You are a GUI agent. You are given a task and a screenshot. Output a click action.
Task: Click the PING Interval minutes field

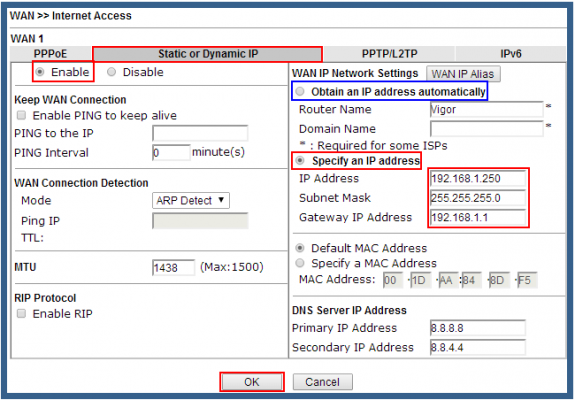[171, 153]
